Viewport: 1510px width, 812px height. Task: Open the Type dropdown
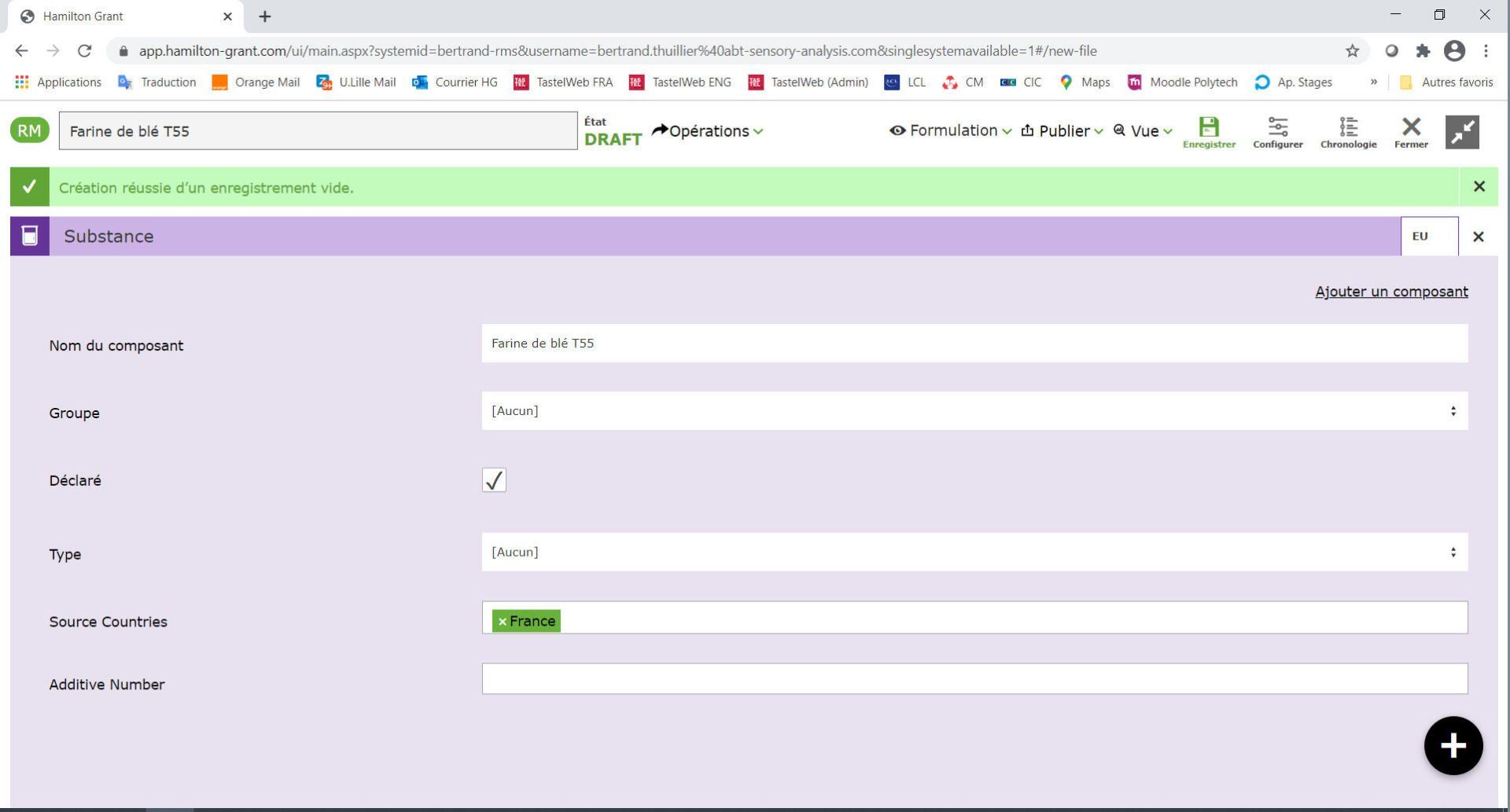975,552
